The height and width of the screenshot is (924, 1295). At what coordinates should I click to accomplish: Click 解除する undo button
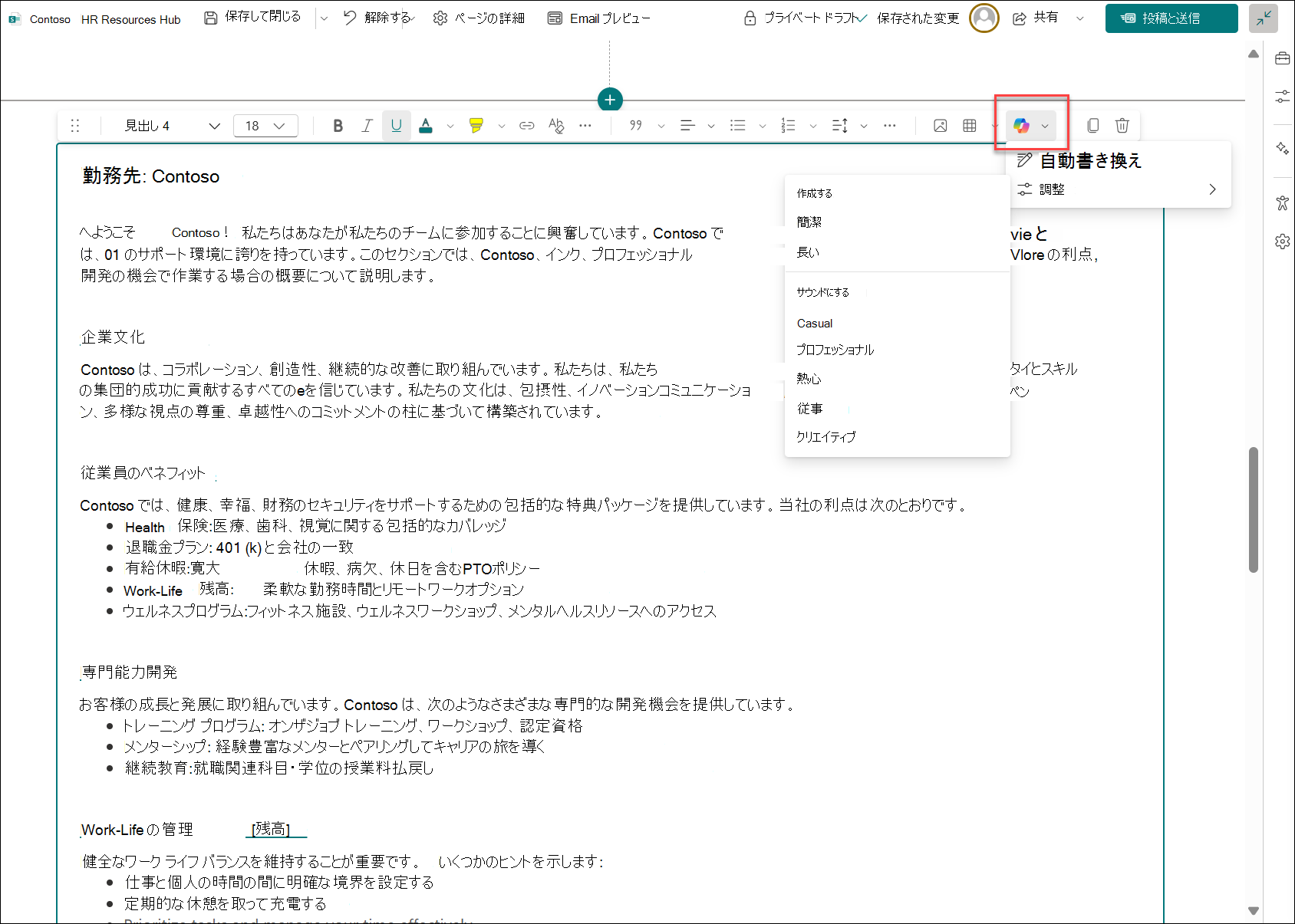click(x=378, y=18)
